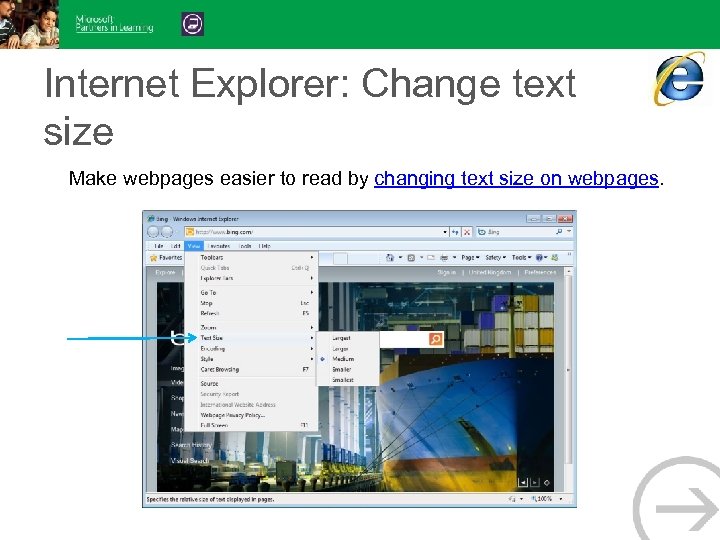Click Preferences link on Bing page
The width and height of the screenshot is (720, 540).
point(540,272)
